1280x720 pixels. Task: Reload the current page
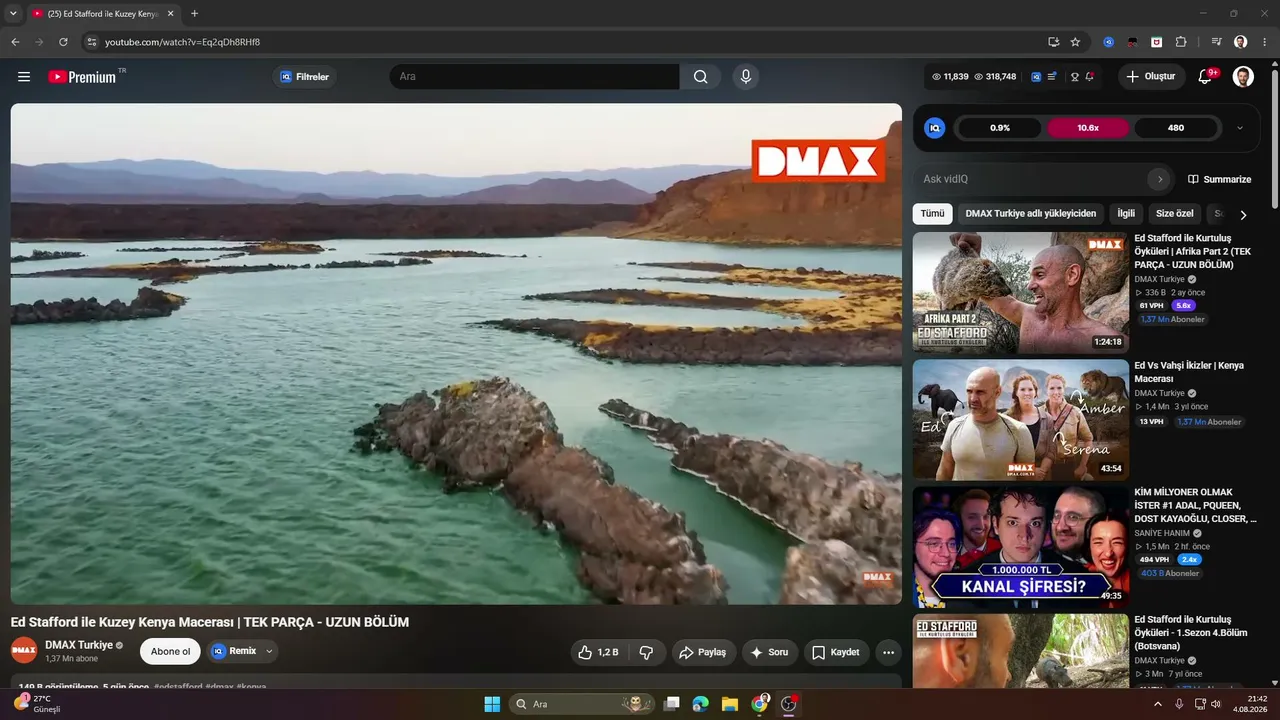(x=63, y=42)
